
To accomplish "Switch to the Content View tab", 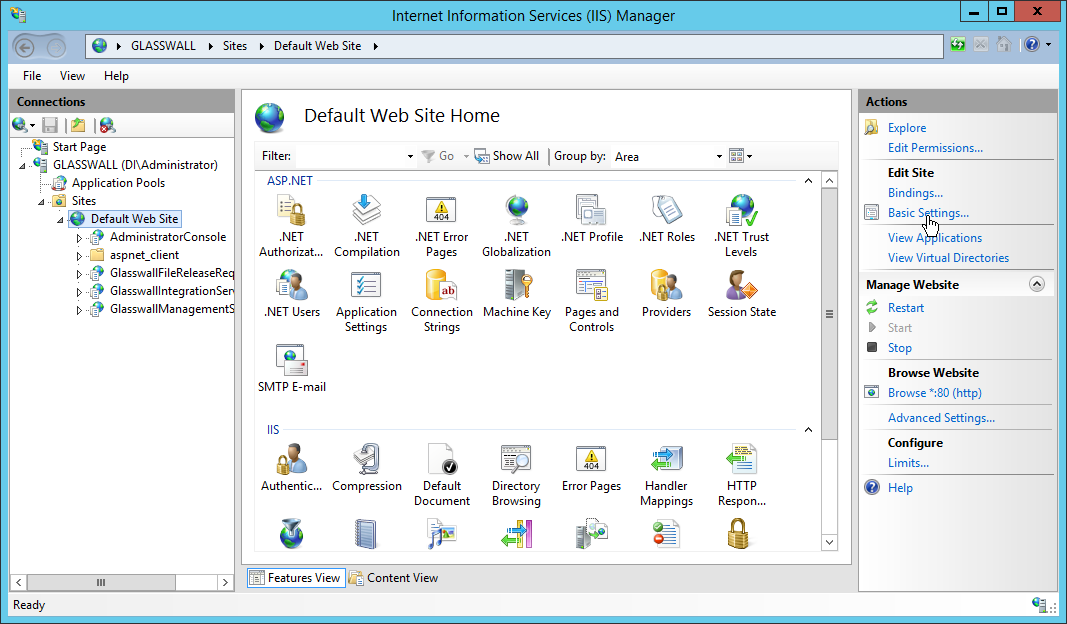I will pyautogui.click(x=394, y=577).
